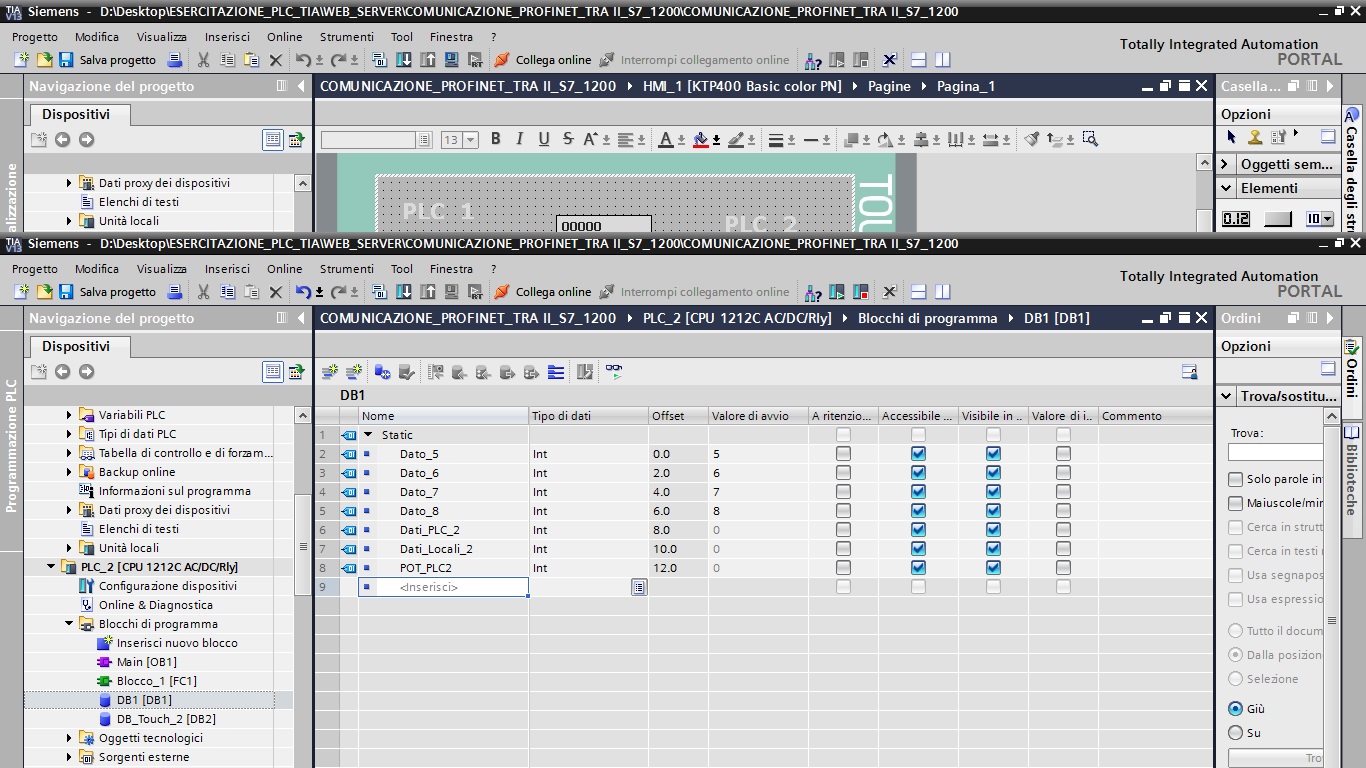Open Online menu in the lower window
Viewport: 1366px width, 768px height.
coord(284,269)
